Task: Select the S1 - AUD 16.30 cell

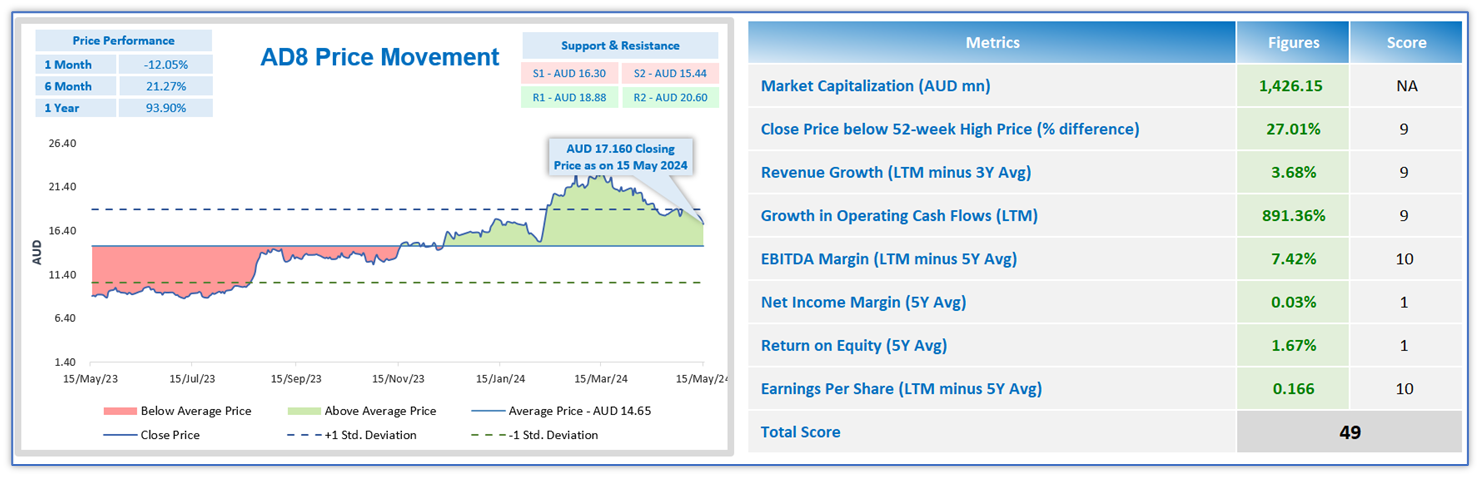Action: point(570,73)
